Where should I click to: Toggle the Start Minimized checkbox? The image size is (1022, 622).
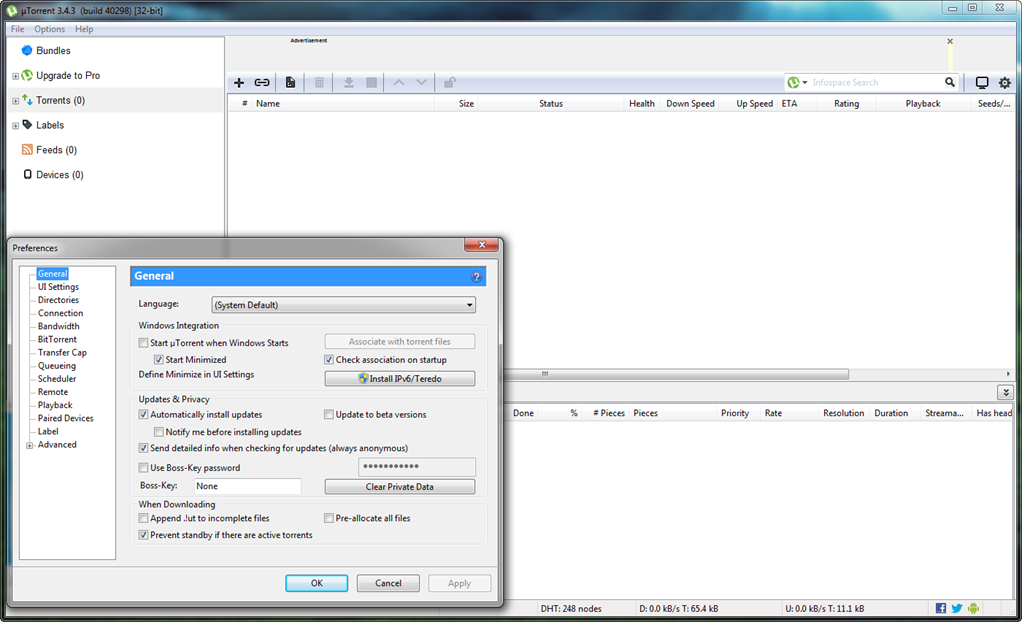point(158,360)
